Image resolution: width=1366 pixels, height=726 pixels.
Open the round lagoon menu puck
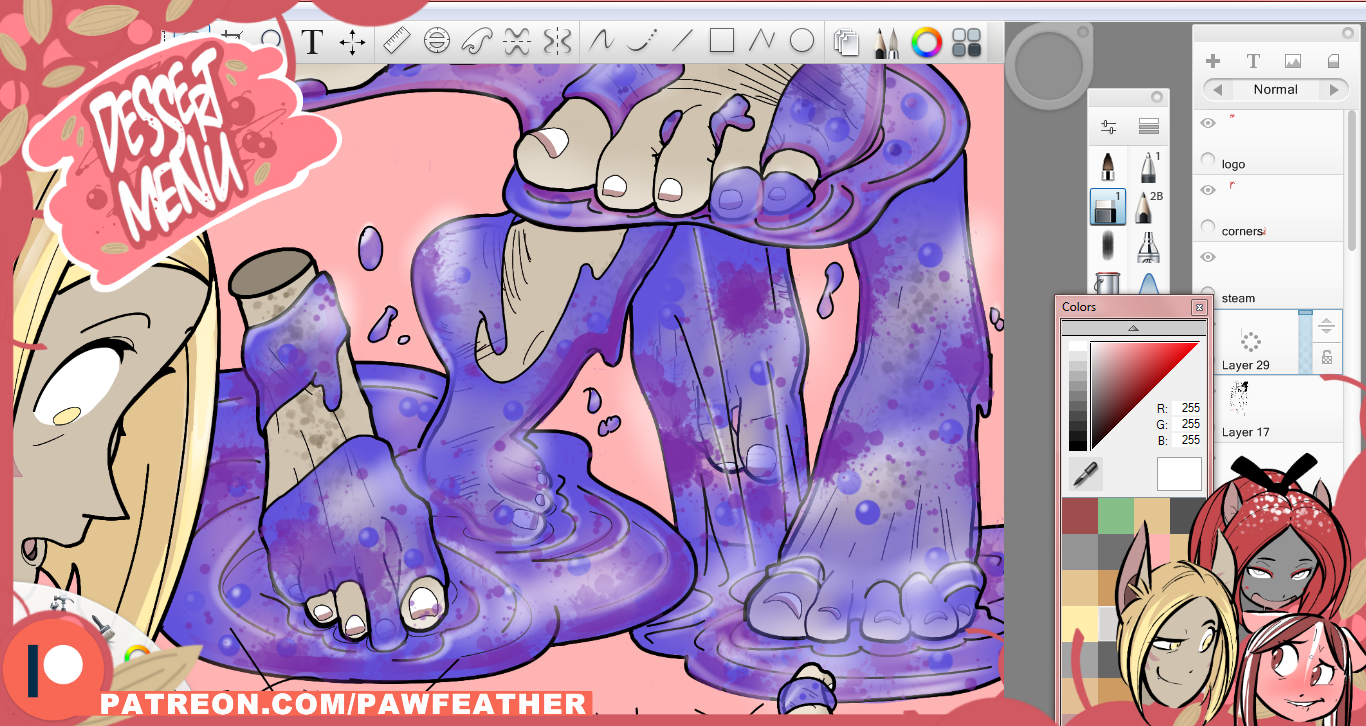tap(1051, 66)
